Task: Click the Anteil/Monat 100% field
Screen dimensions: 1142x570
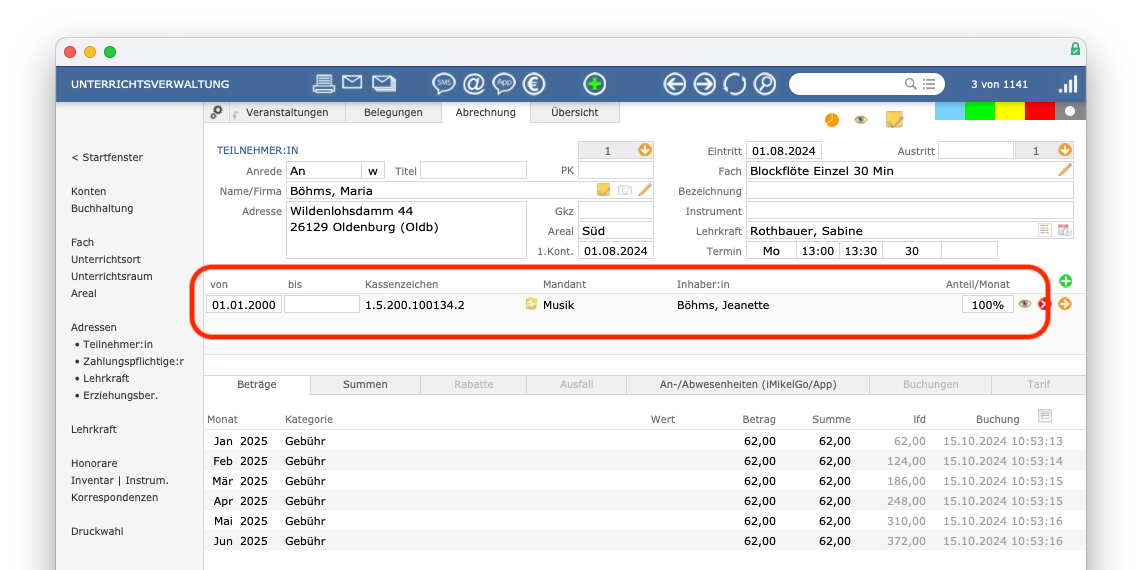Action: coord(988,304)
